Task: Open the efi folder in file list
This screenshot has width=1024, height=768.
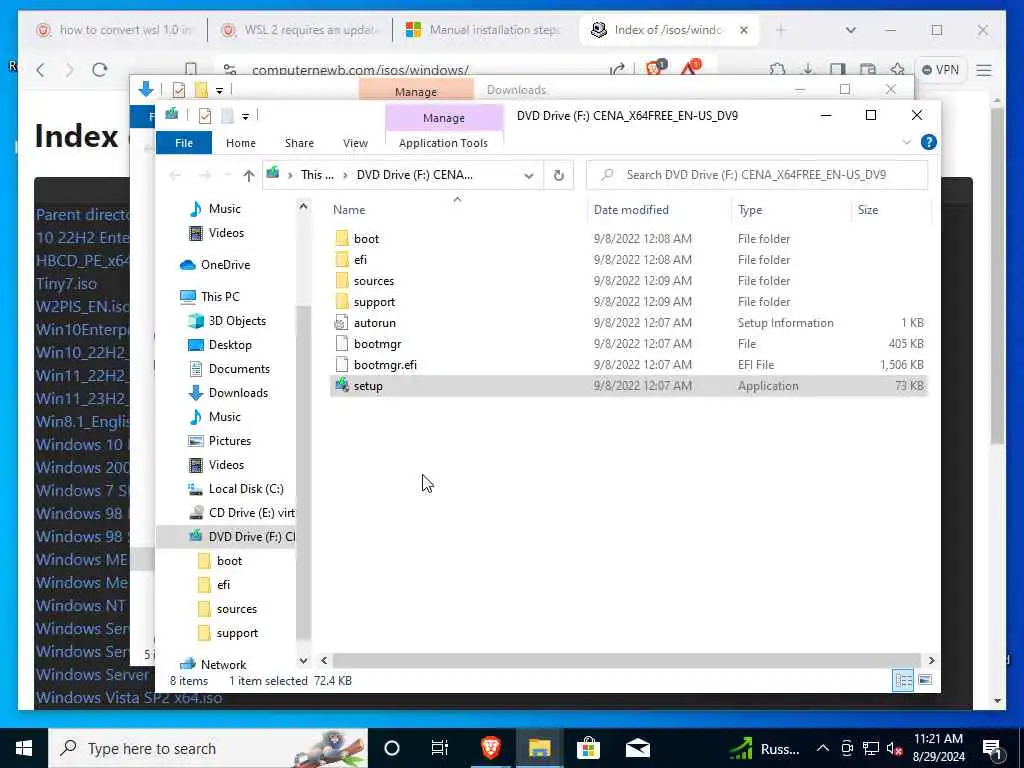Action: click(360, 259)
